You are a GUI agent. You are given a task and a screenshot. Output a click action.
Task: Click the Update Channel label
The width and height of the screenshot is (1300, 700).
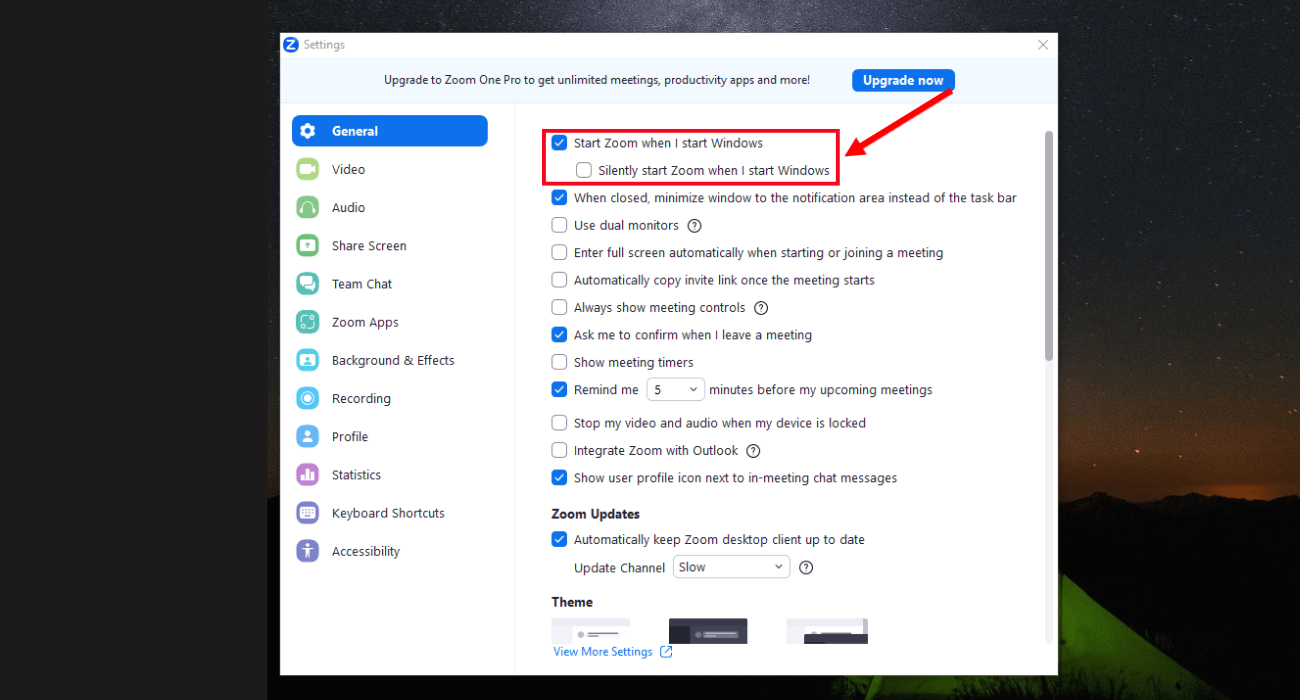pyautogui.click(x=619, y=568)
